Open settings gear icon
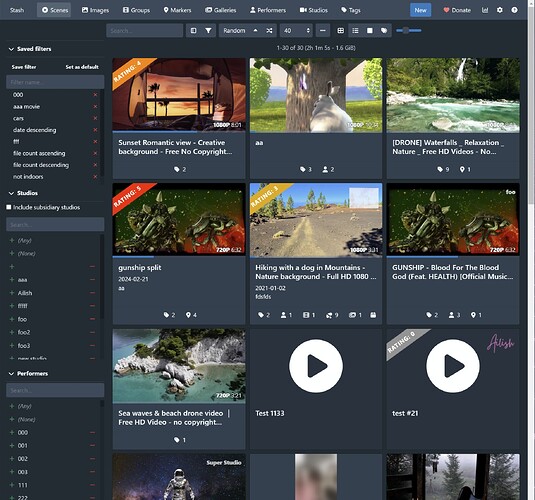The width and height of the screenshot is (535, 500). 500,10
